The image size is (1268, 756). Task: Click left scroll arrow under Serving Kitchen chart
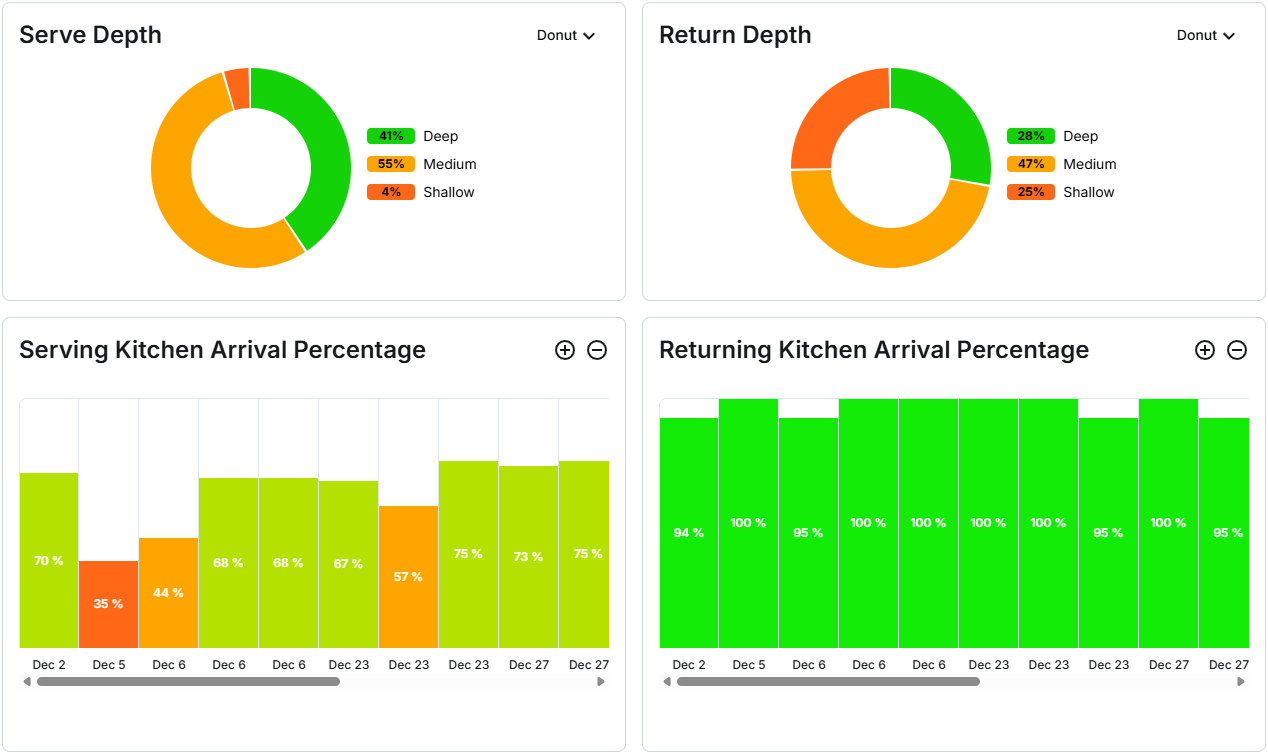coord(26,682)
